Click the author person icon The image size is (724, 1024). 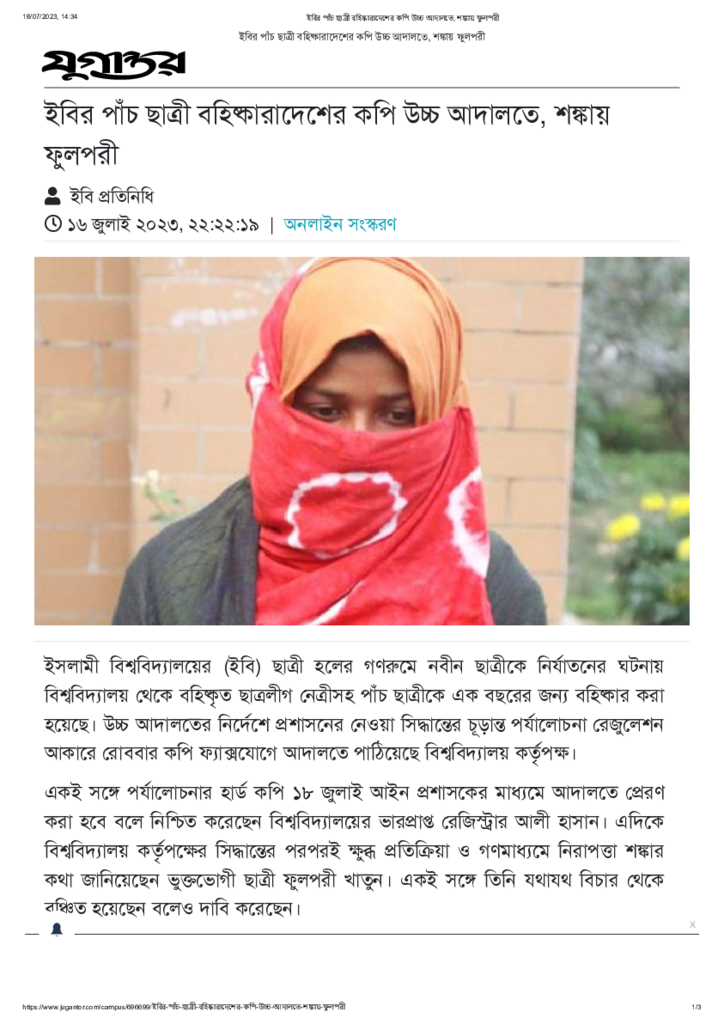53,195
